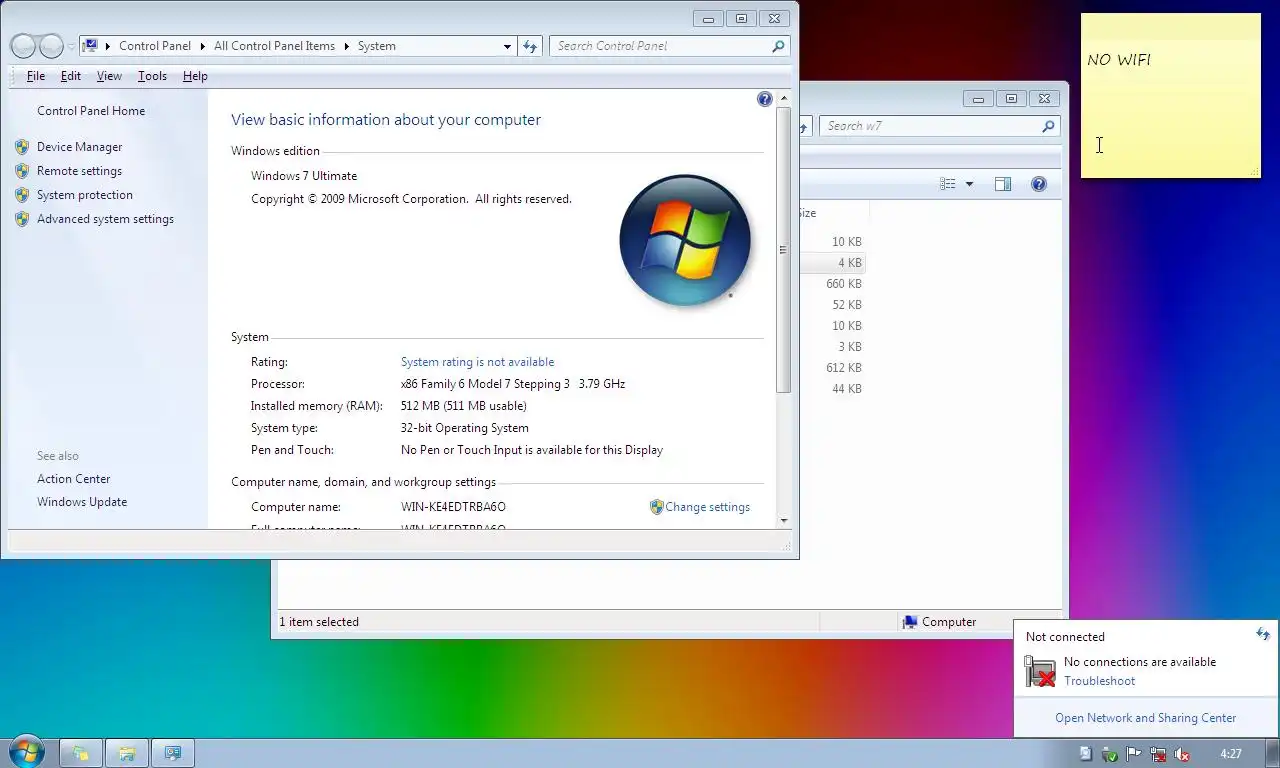Click the Computer status entry in Explorer
The height and width of the screenshot is (768, 1280).
(x=939, y=622)
